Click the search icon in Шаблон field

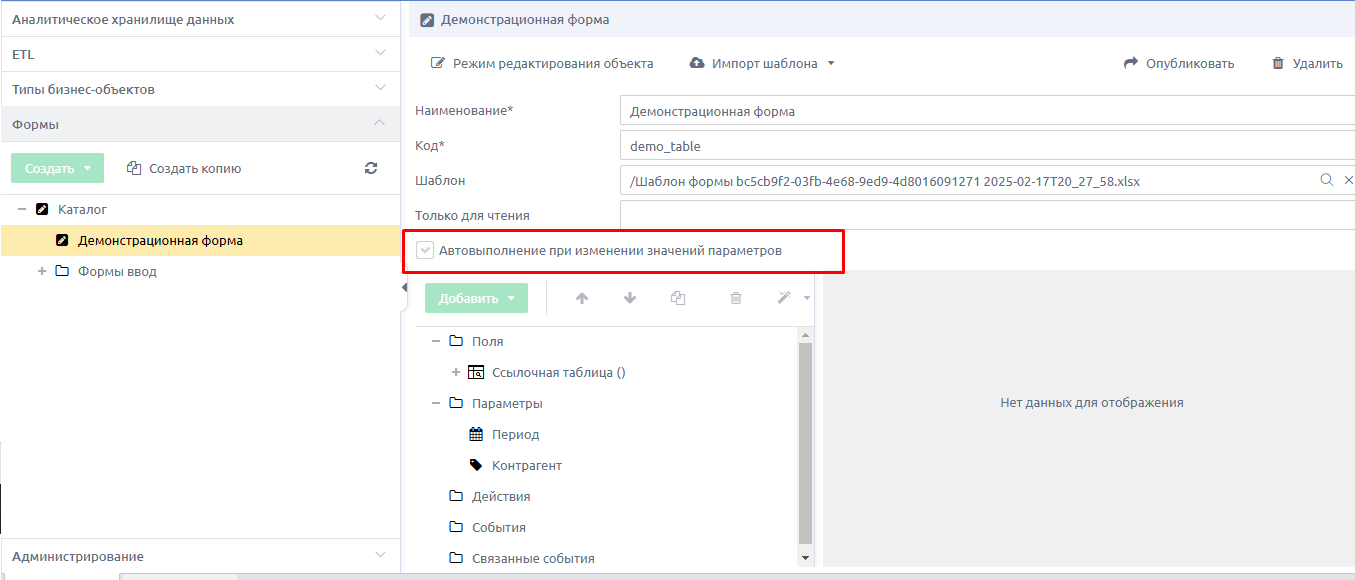[1327, 180]
